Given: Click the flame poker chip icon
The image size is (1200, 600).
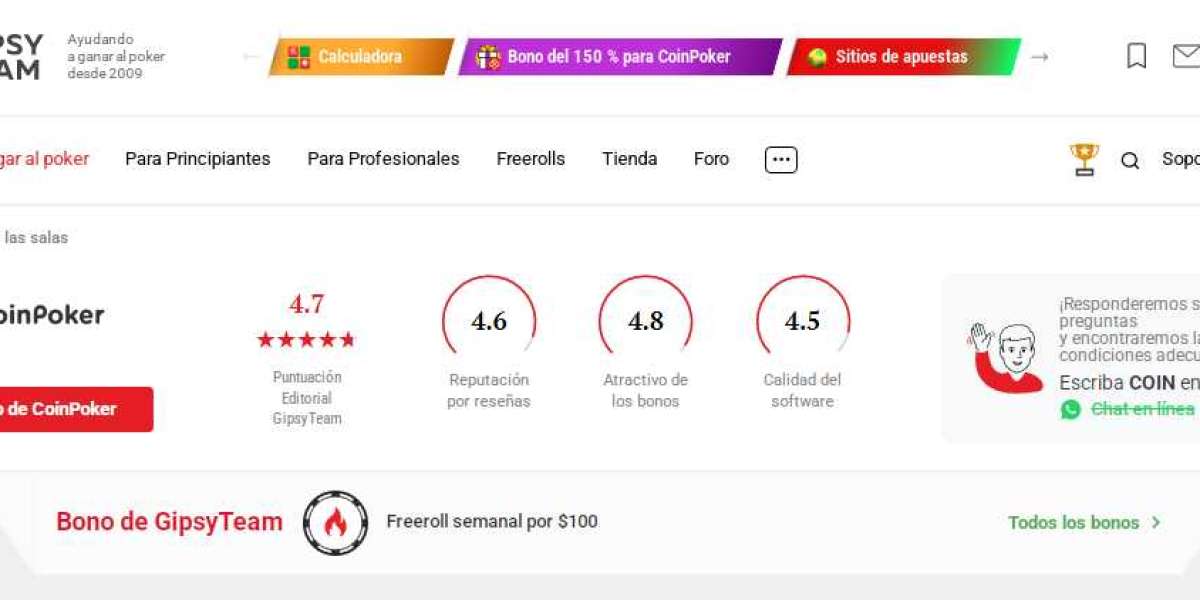Looking at the screenshot, I should pos(335,522).
